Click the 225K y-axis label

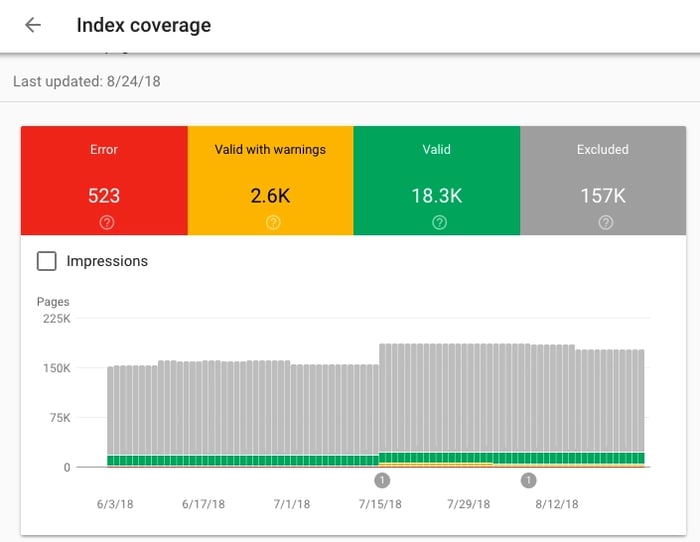tap(54, 319)
